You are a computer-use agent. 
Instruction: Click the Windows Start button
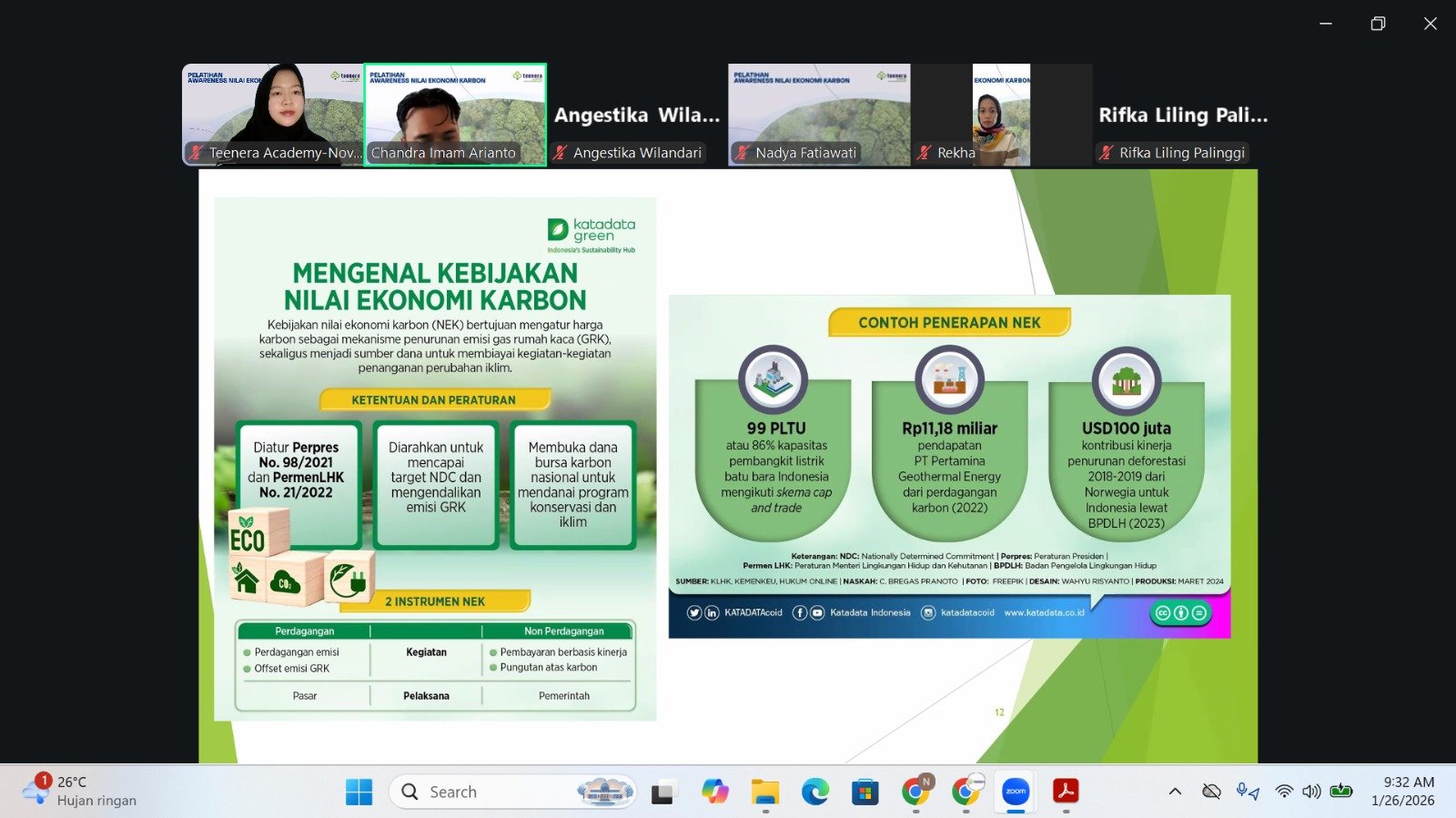(x=359, y=792)
